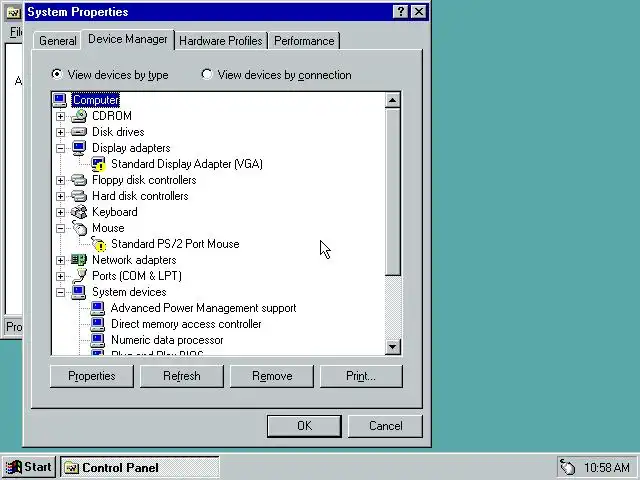Collapse the Mouse node
640x480 pixels.
60,228
